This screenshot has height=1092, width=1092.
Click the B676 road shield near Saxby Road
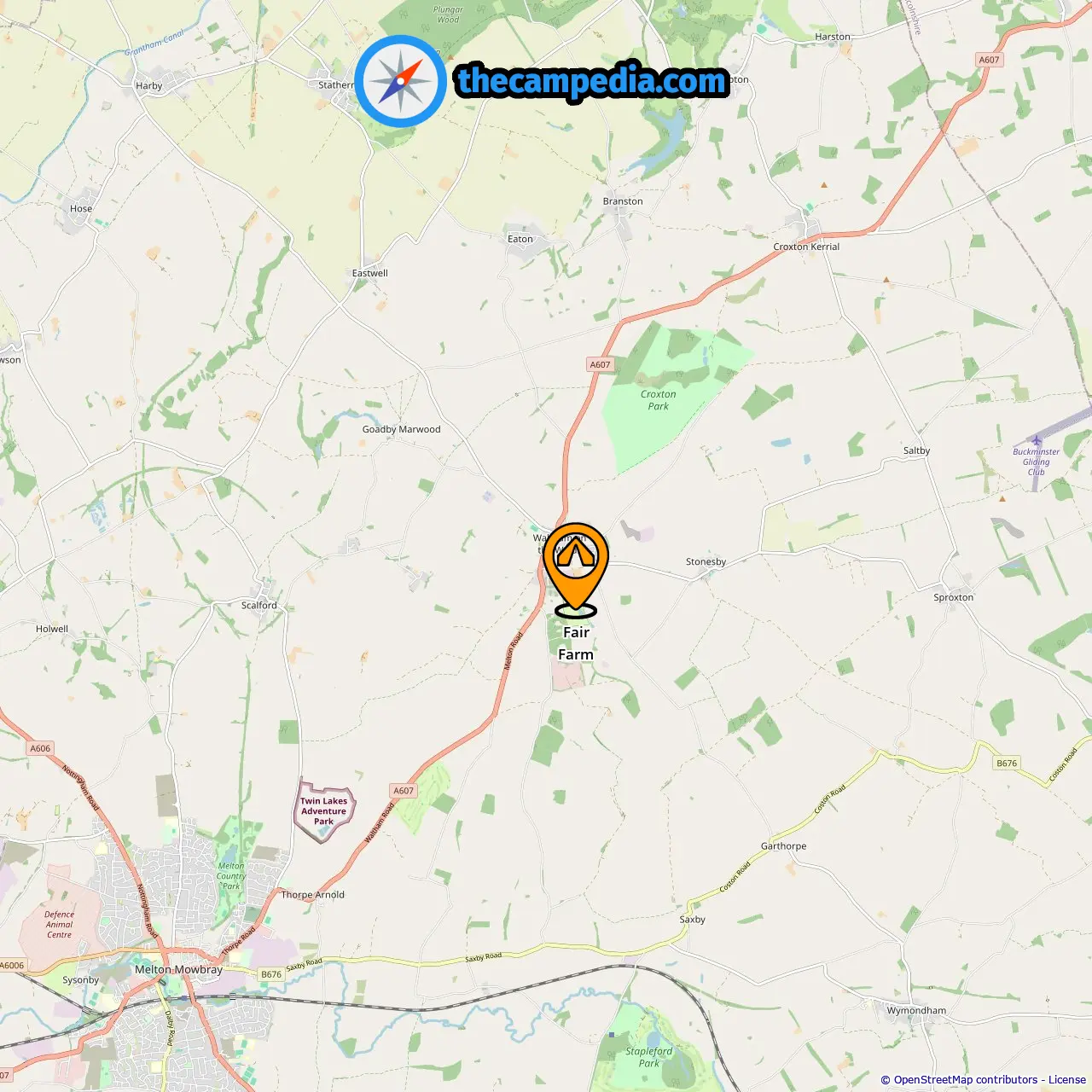tap(271, 974)
